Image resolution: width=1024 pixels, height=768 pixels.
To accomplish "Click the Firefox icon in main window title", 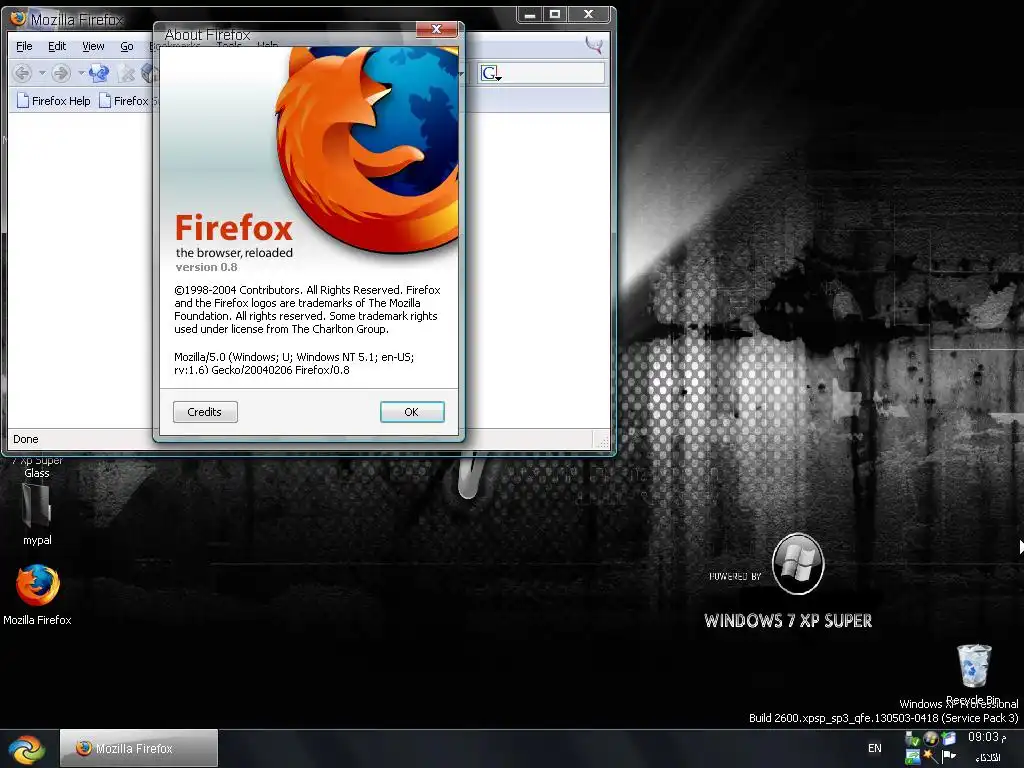I will [x=18, y=18].
